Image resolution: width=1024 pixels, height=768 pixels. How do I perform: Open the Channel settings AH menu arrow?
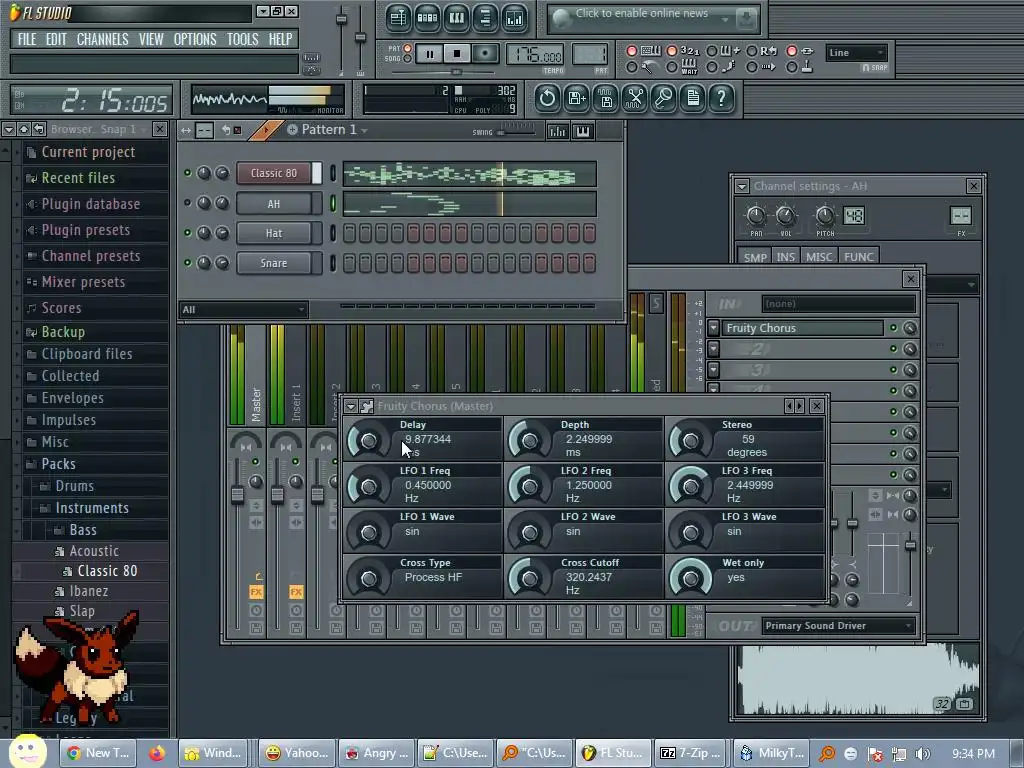pyautogui.click(x=742, y=186)
